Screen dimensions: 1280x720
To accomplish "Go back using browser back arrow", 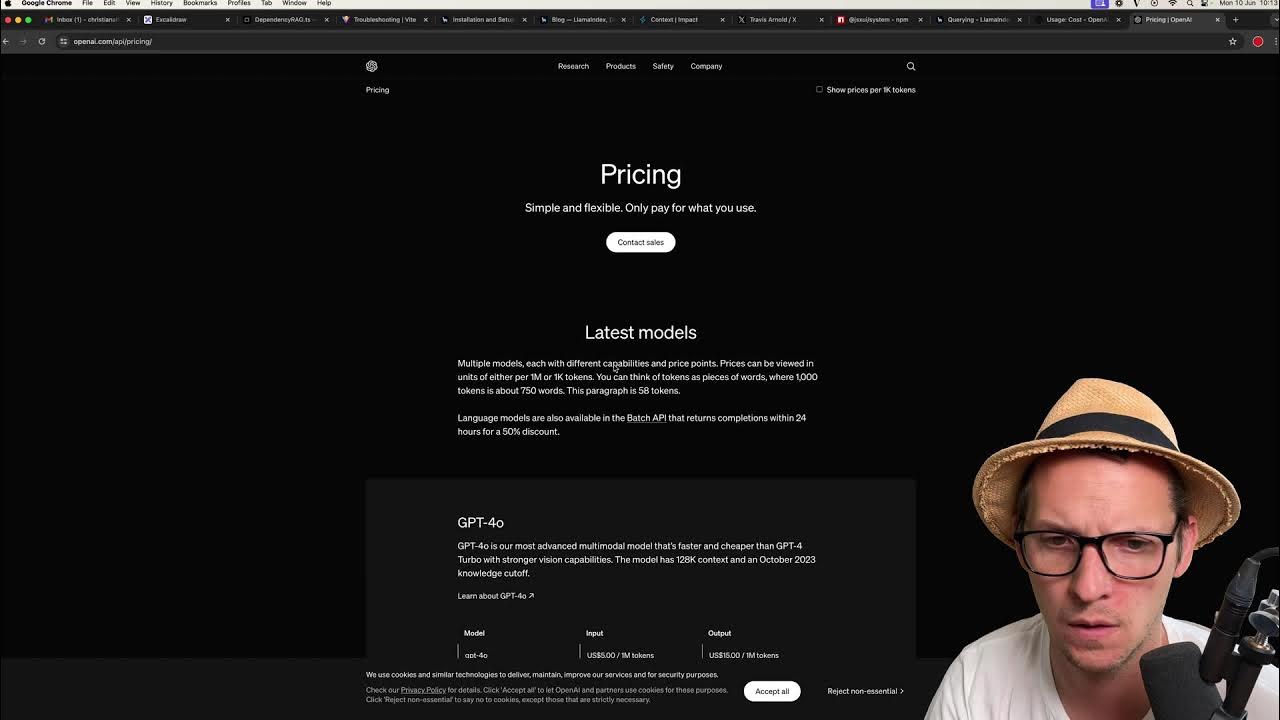I will tap(6, 41).
